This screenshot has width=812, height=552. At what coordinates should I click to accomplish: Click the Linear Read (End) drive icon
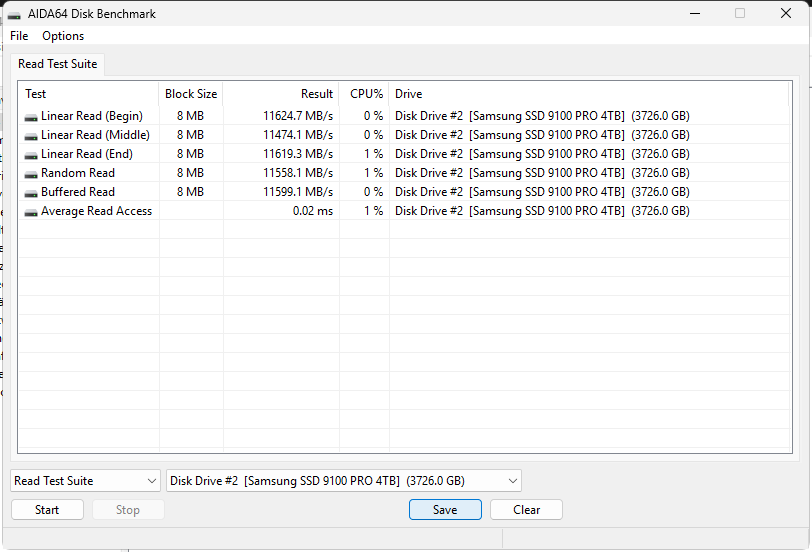point(31,154)
